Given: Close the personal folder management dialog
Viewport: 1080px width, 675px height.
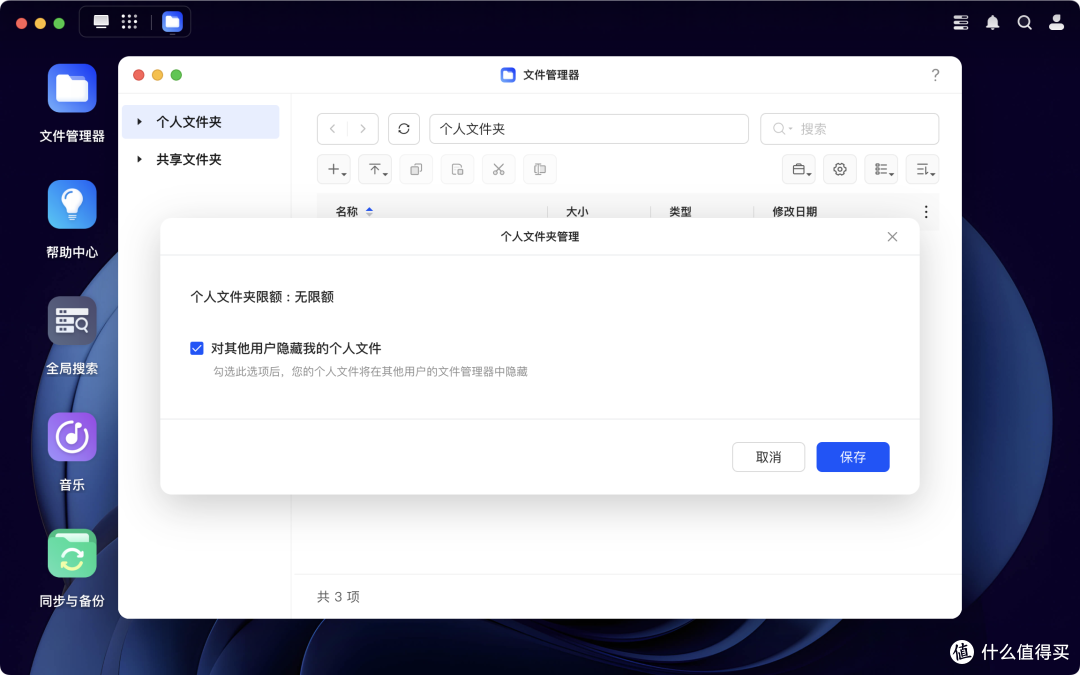Looking at the screenshot, I should pos(893,237).
